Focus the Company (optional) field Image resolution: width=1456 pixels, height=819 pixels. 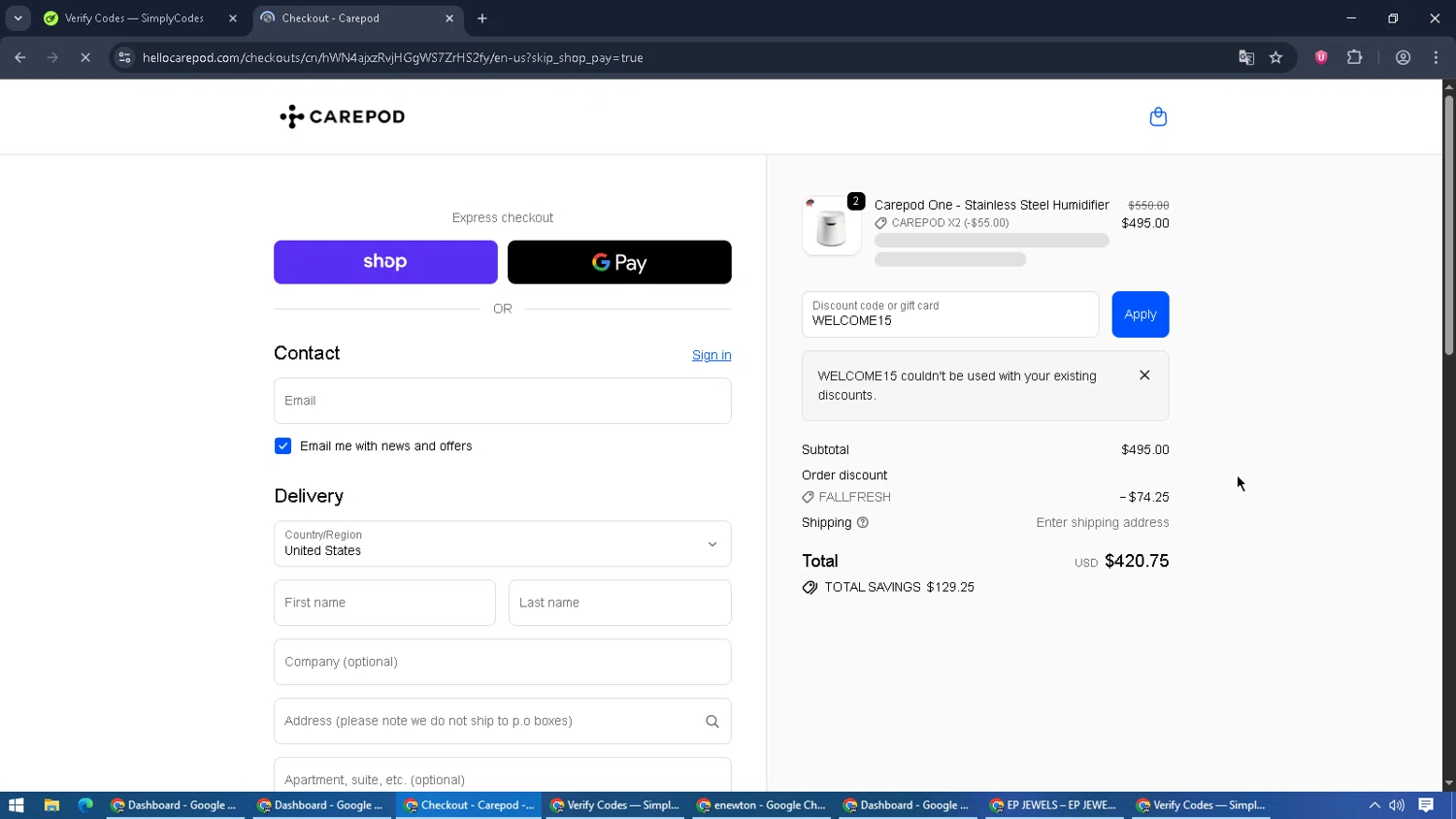point(503,662)
